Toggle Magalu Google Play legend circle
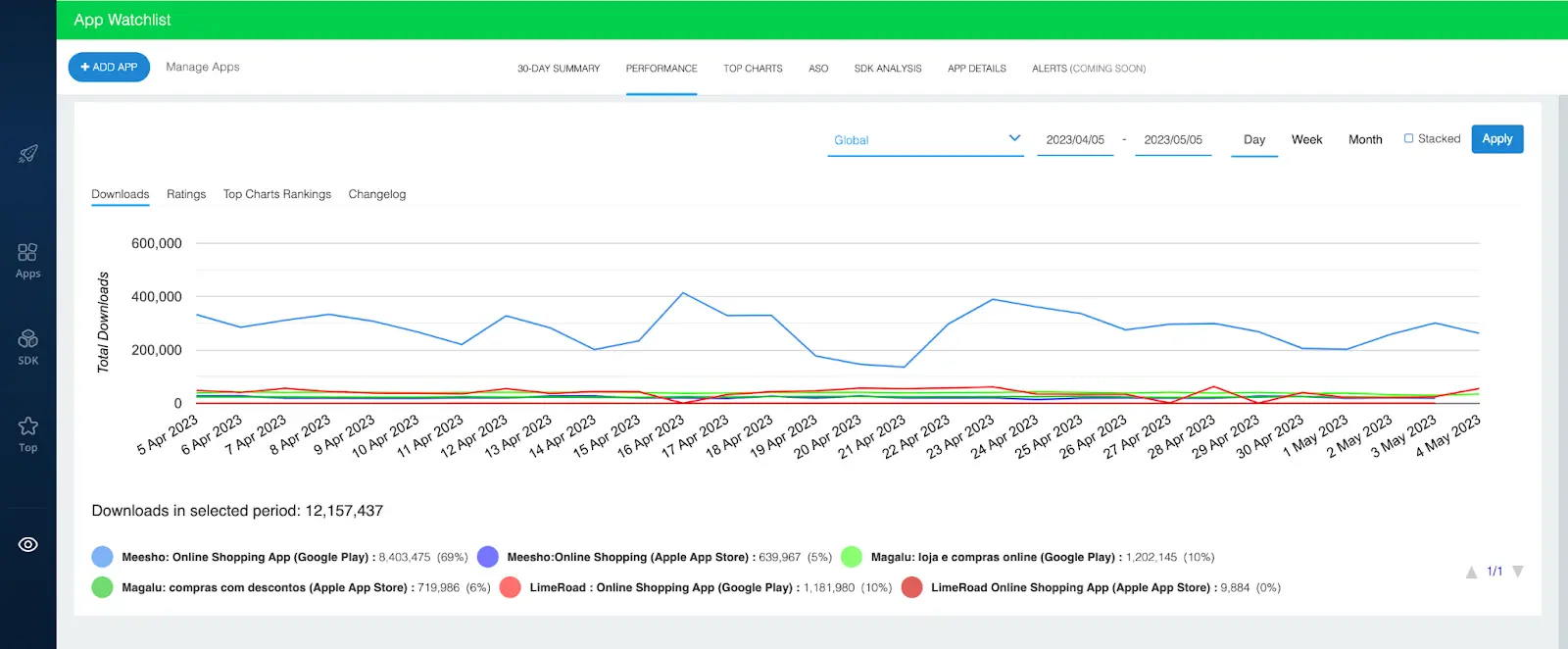This screenshot has height=649, width=1568. pyautogui.click(x=852, y=557)
